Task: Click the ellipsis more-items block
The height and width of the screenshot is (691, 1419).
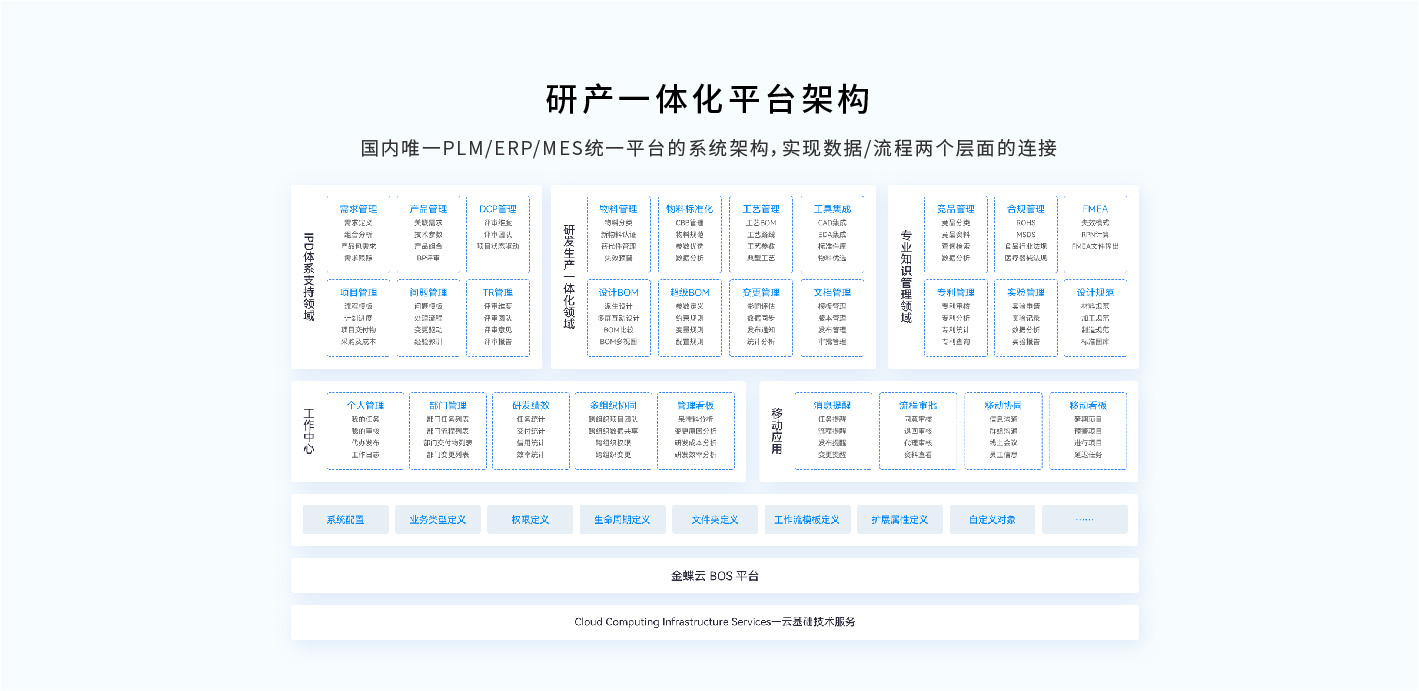Action: 1084,520
